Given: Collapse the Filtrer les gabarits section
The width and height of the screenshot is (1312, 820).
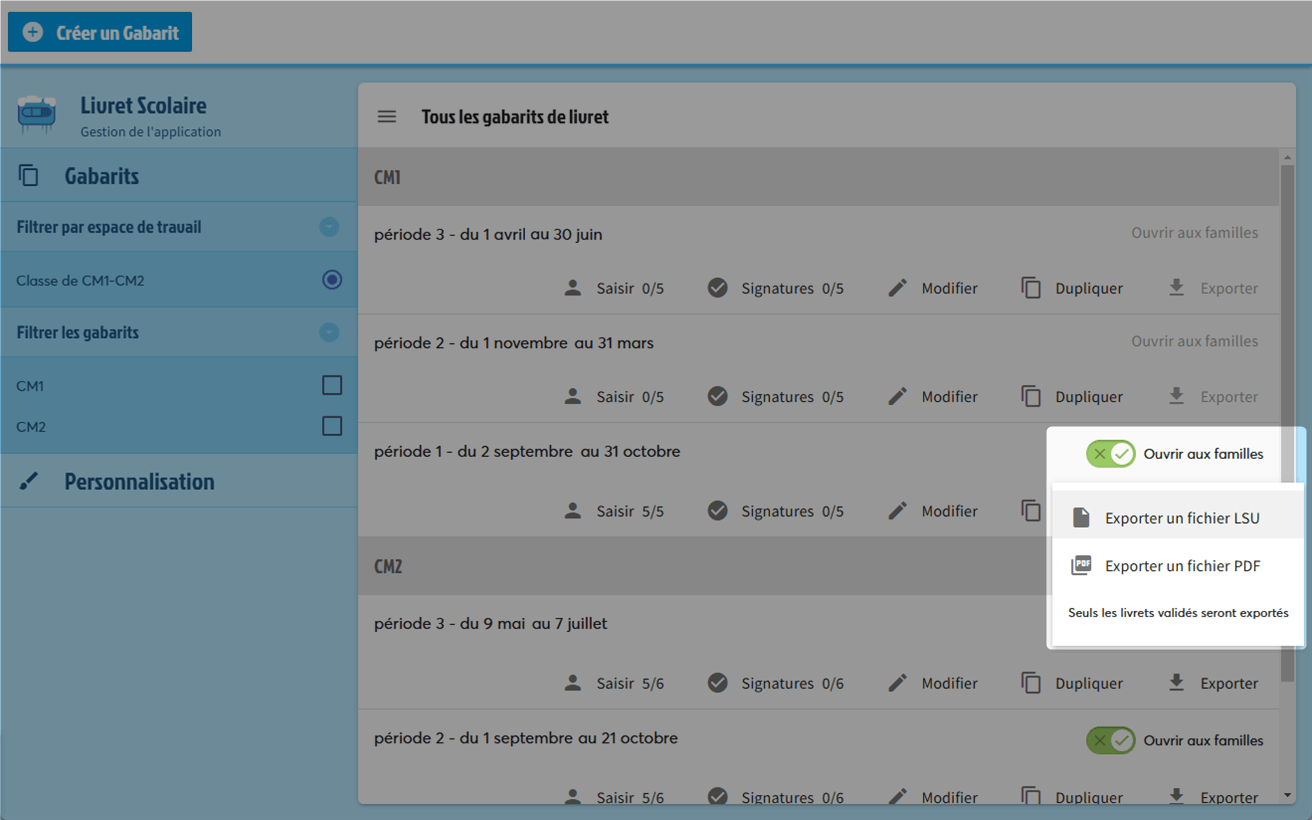Looking at the screenshot, I should (329, 332).
